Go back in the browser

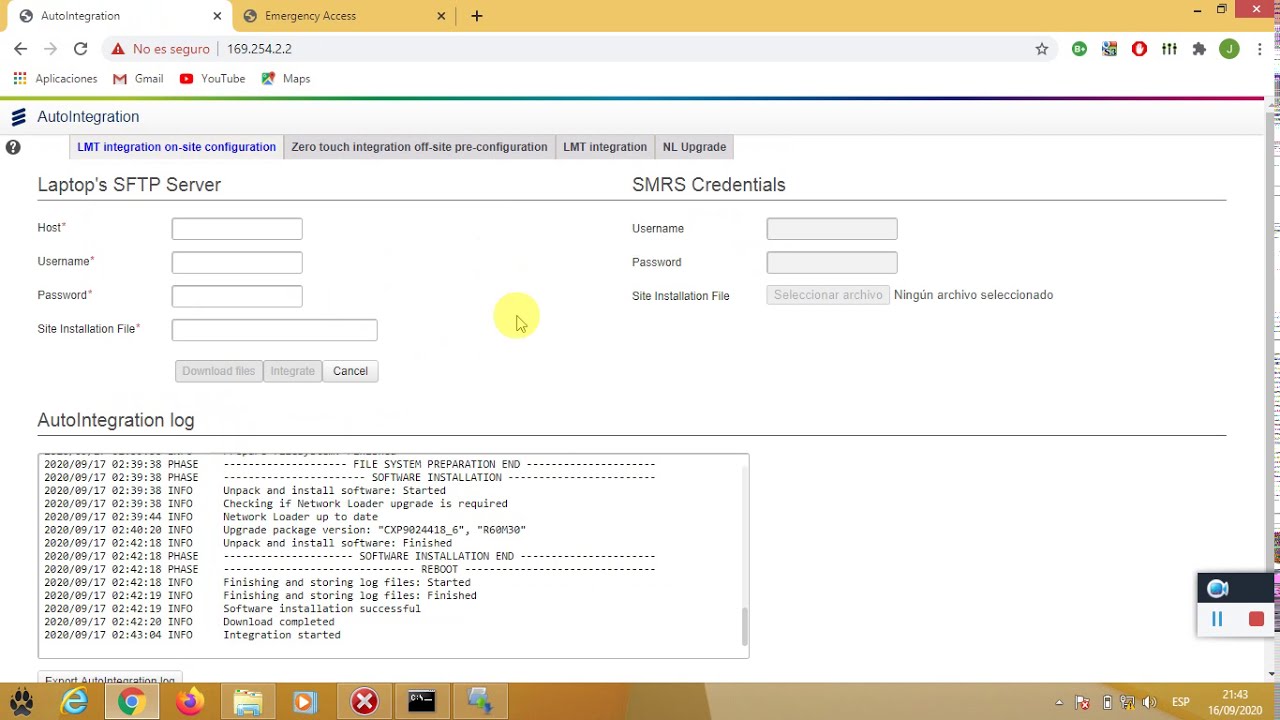click(21, 48)
